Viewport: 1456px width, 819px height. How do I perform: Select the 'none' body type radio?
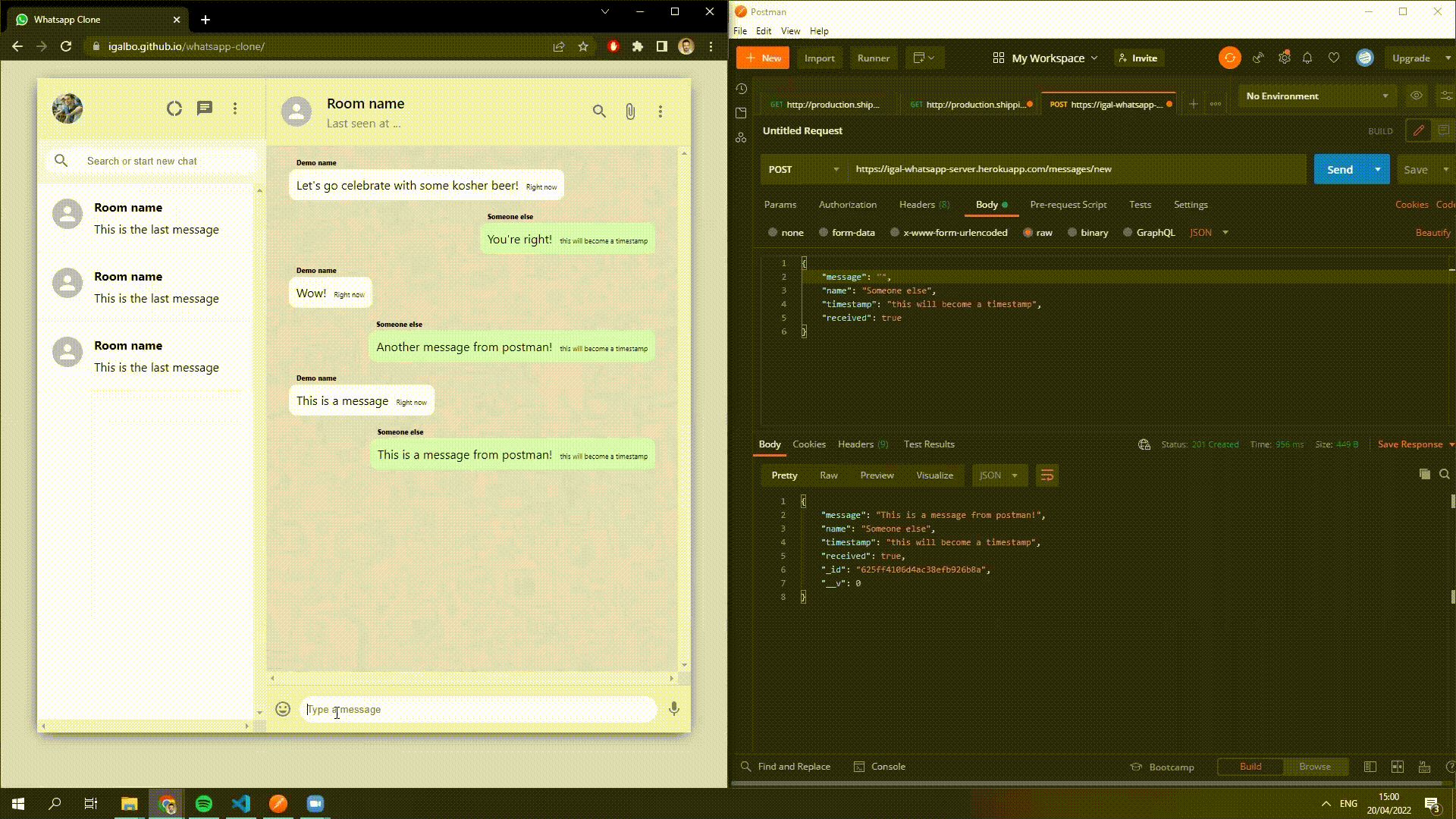pos(773,233)
